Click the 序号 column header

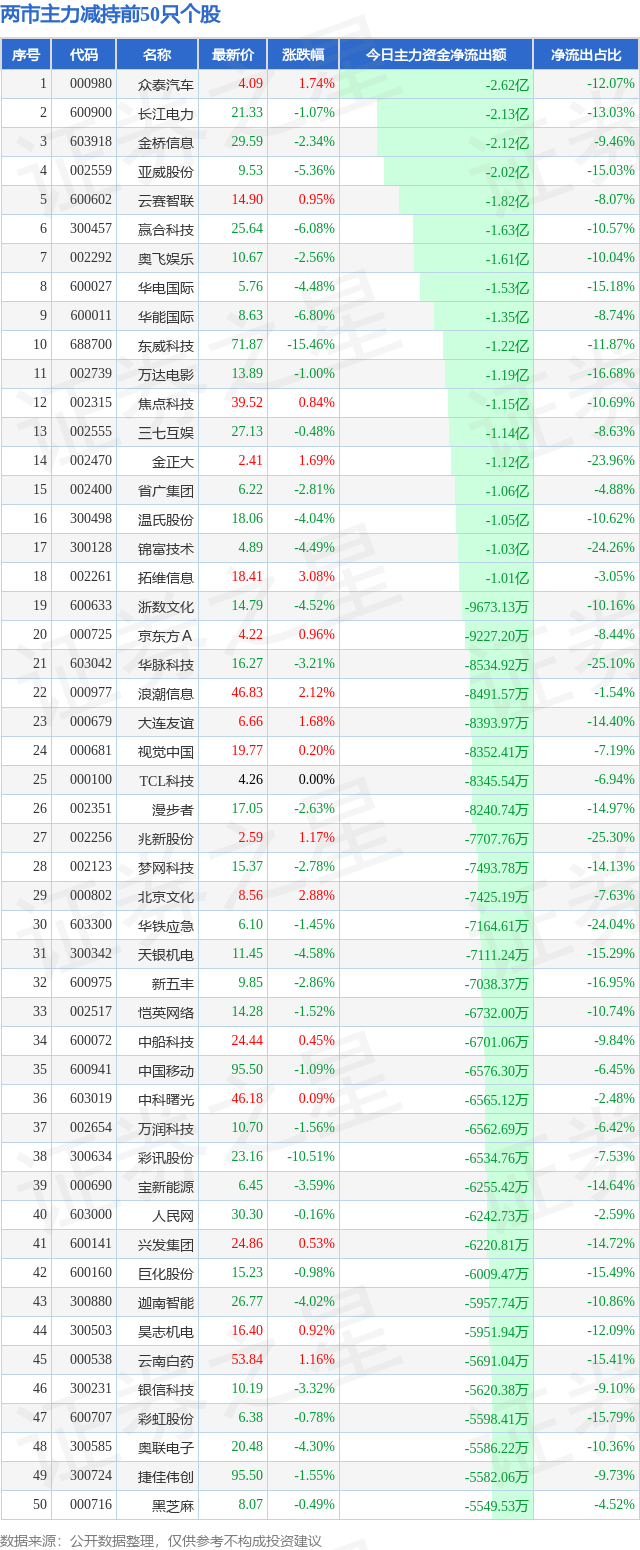(x=25, y=54)
